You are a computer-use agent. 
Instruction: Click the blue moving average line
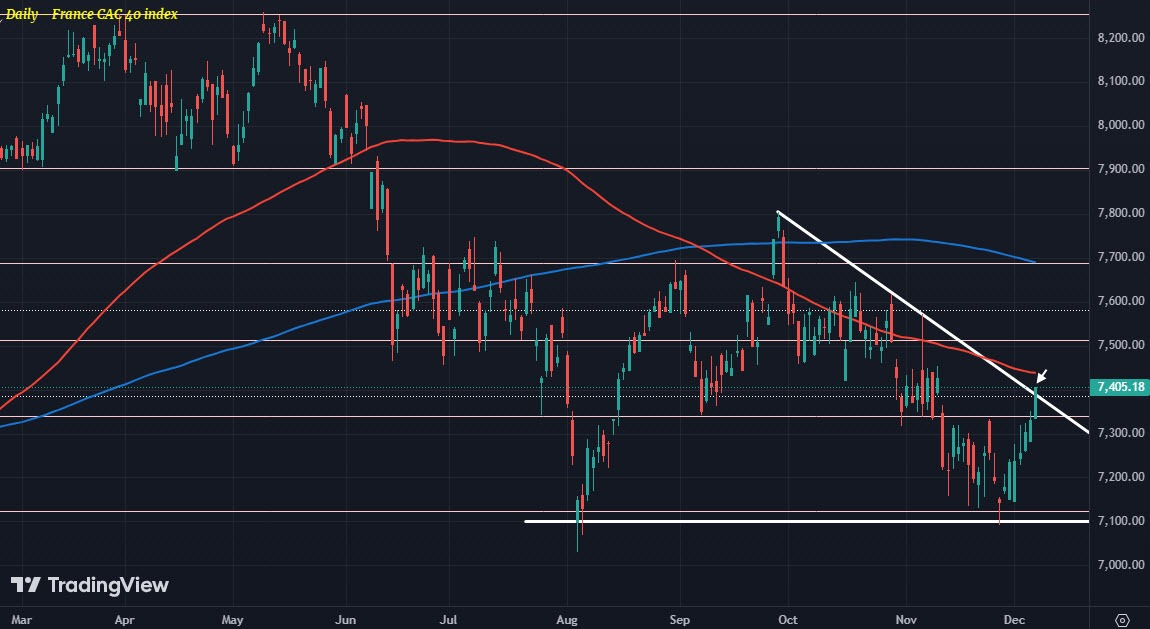[660, 253]
